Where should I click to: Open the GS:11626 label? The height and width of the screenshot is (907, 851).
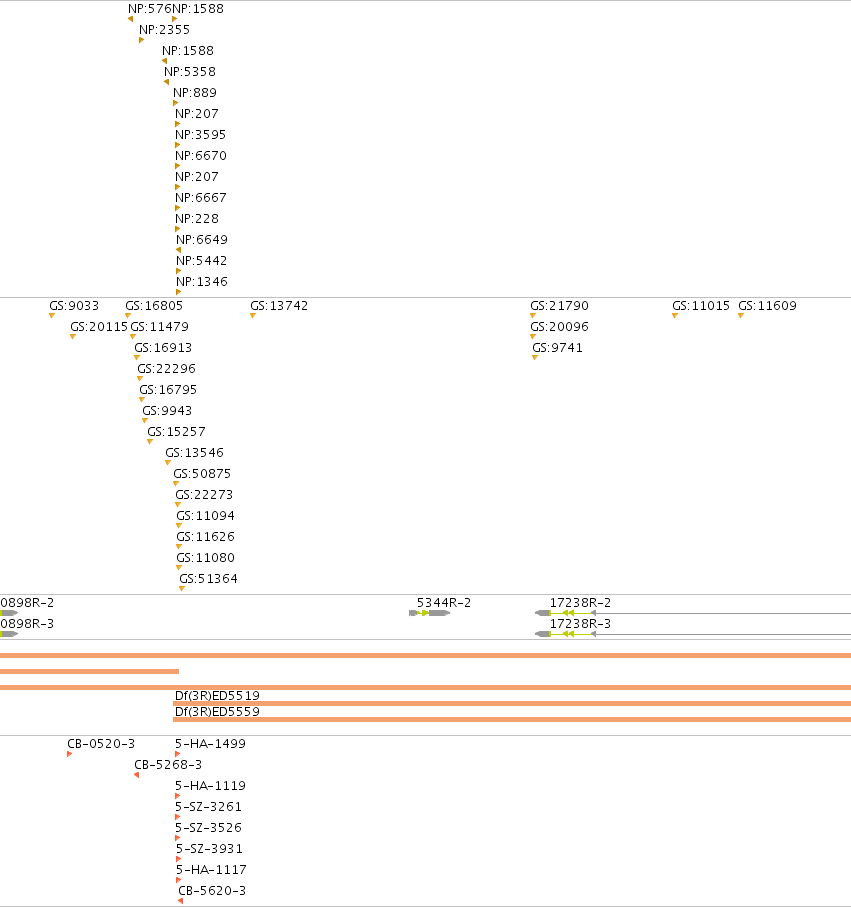click(205, 537)
